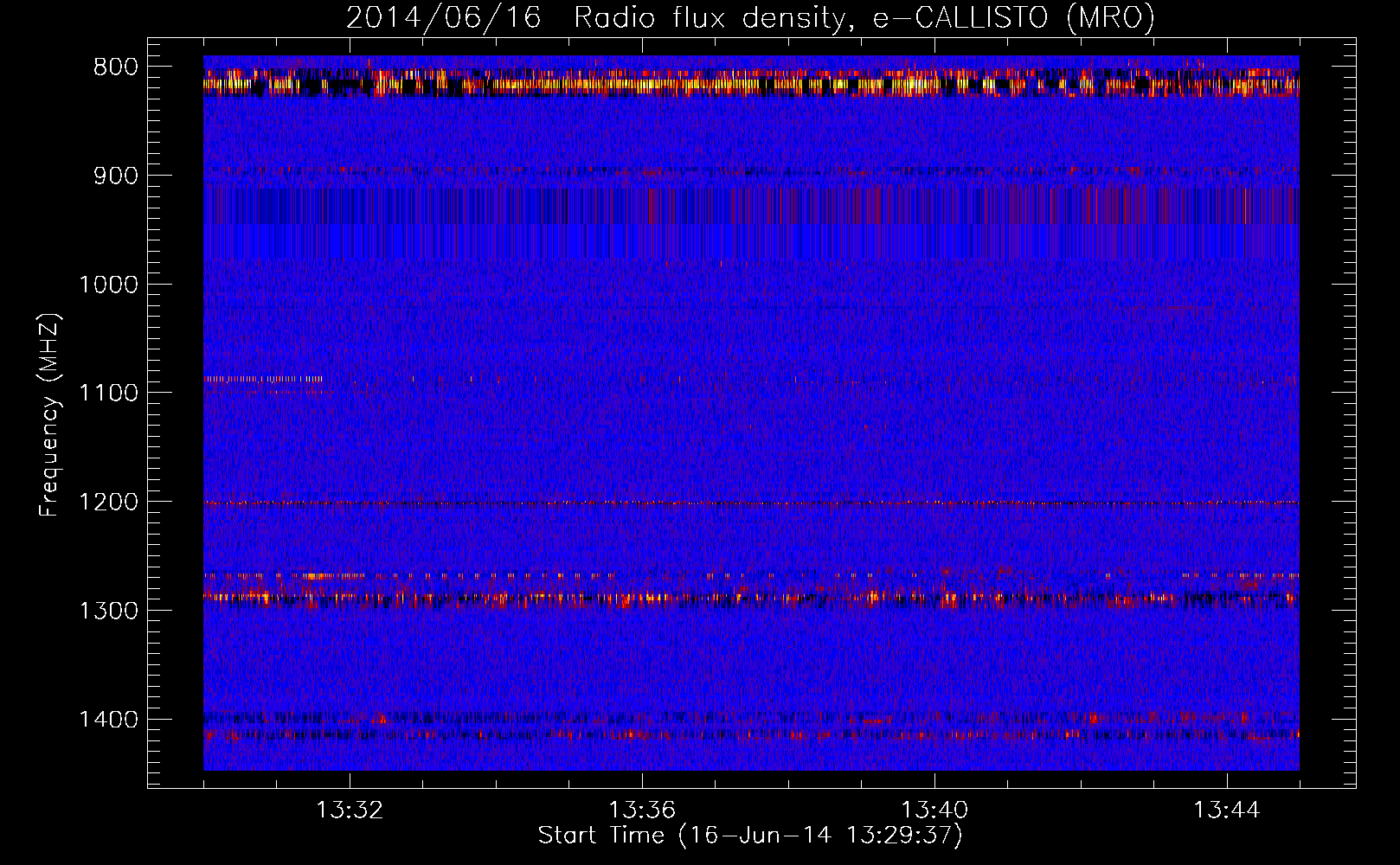Select the 1000 frequency tick label
The height and width of the screenshot is (865, 1400).
pyautogui.click(x=108, y=285)
